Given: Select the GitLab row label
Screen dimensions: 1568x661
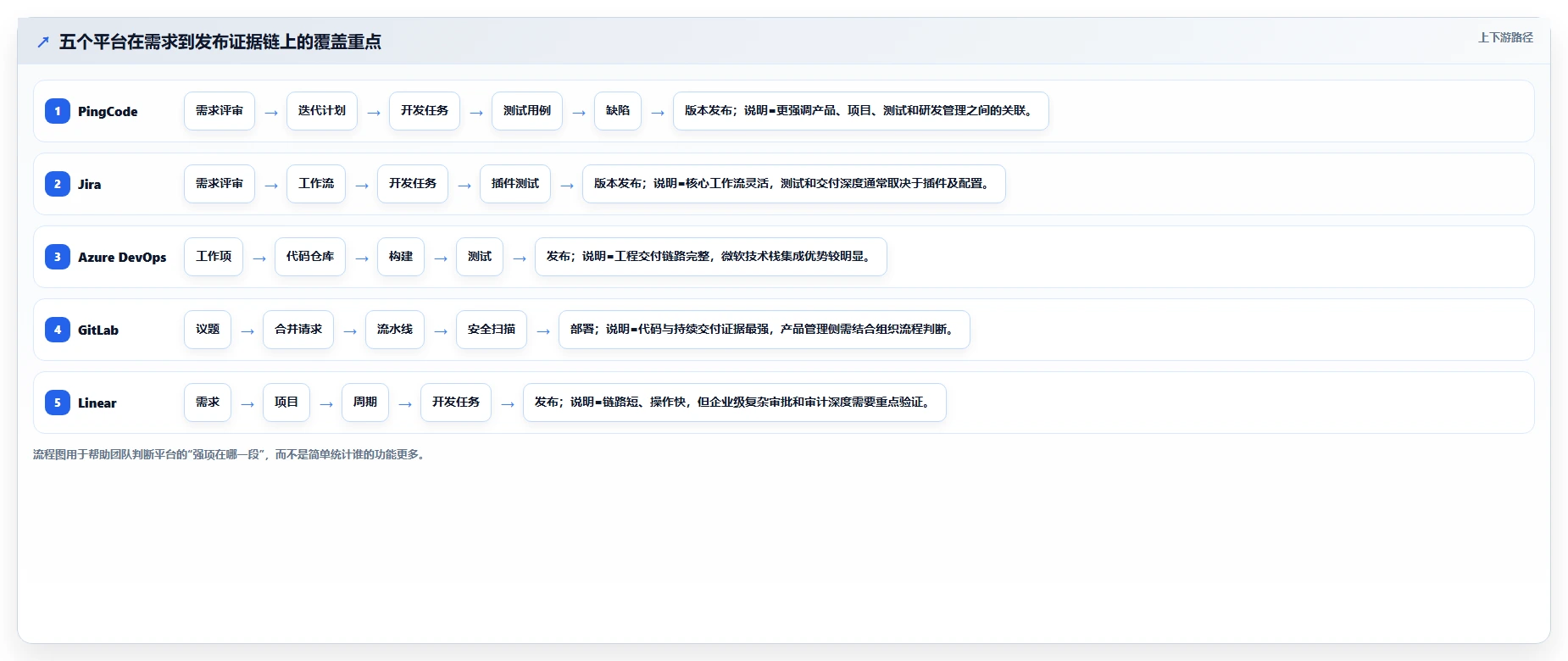Looking at the screenshot, I should [x=98, y=330].
